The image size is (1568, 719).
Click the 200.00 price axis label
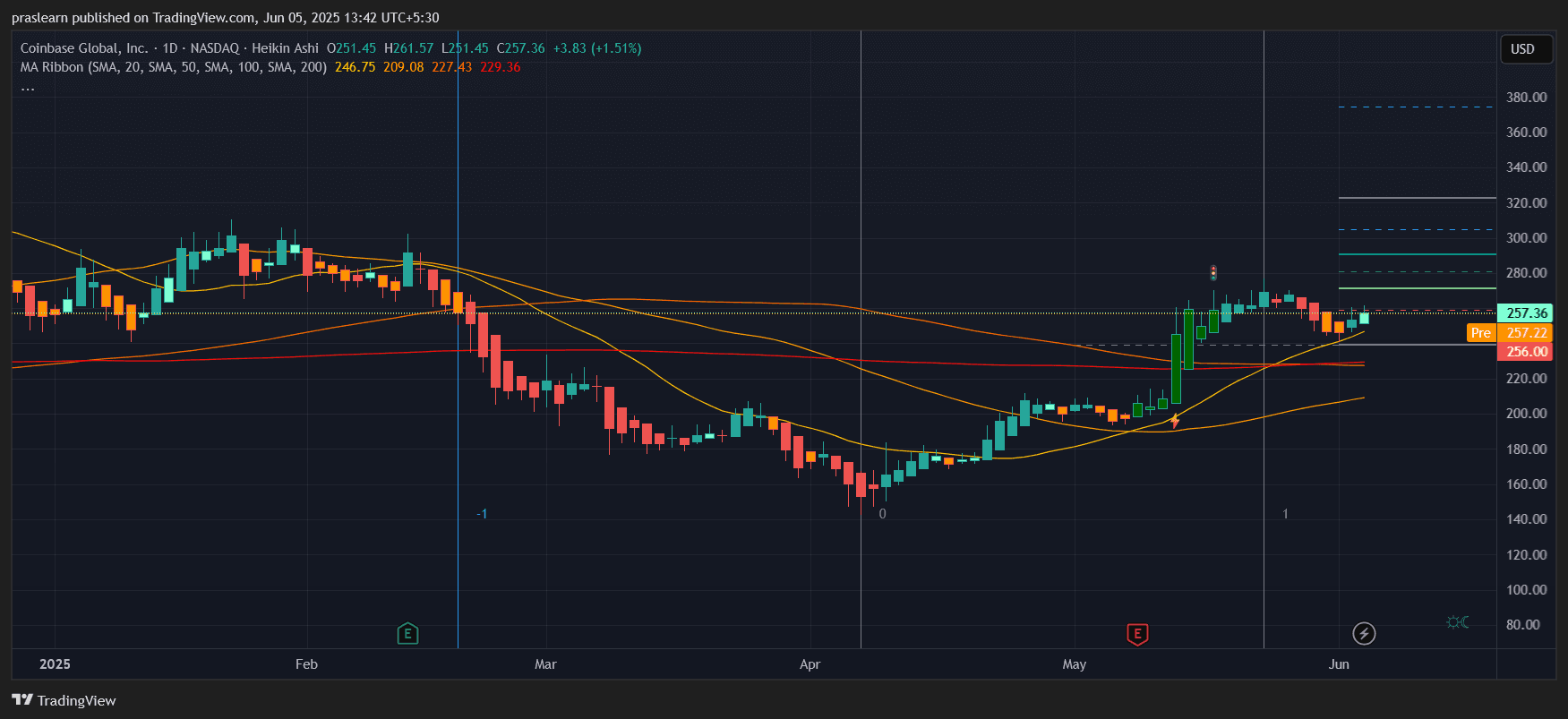[1526, 413]
